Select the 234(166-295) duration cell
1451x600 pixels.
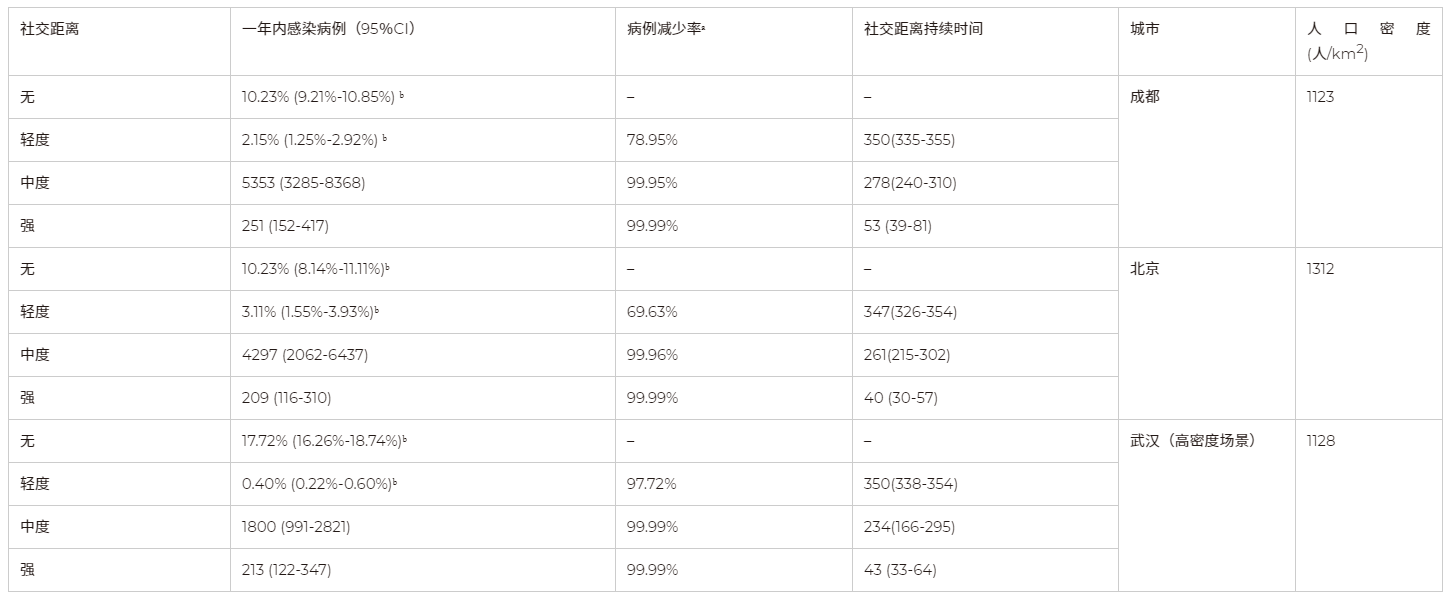pos(909,527)
